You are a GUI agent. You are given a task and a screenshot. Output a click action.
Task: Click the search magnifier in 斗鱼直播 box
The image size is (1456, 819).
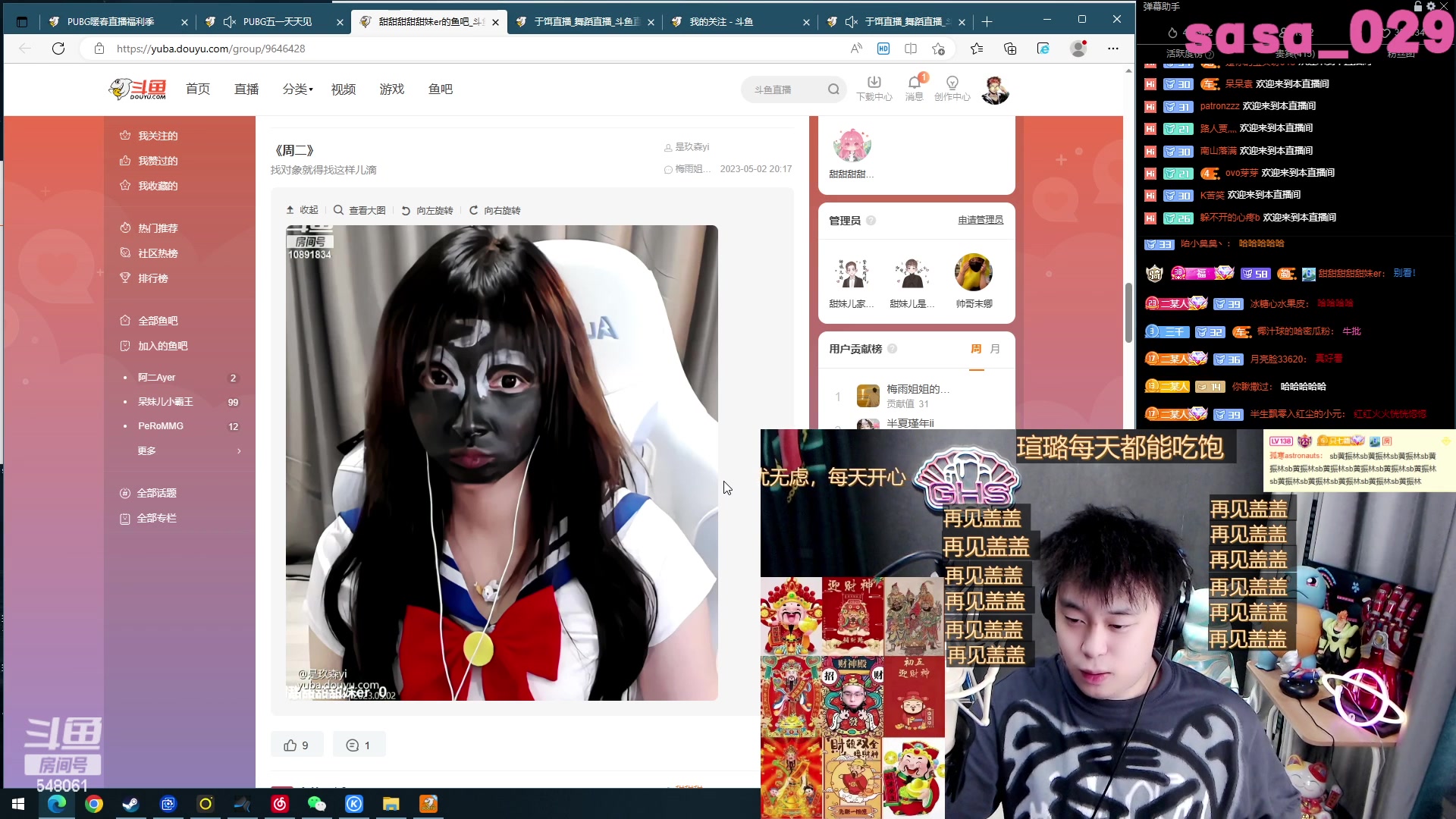pos(833,89)
